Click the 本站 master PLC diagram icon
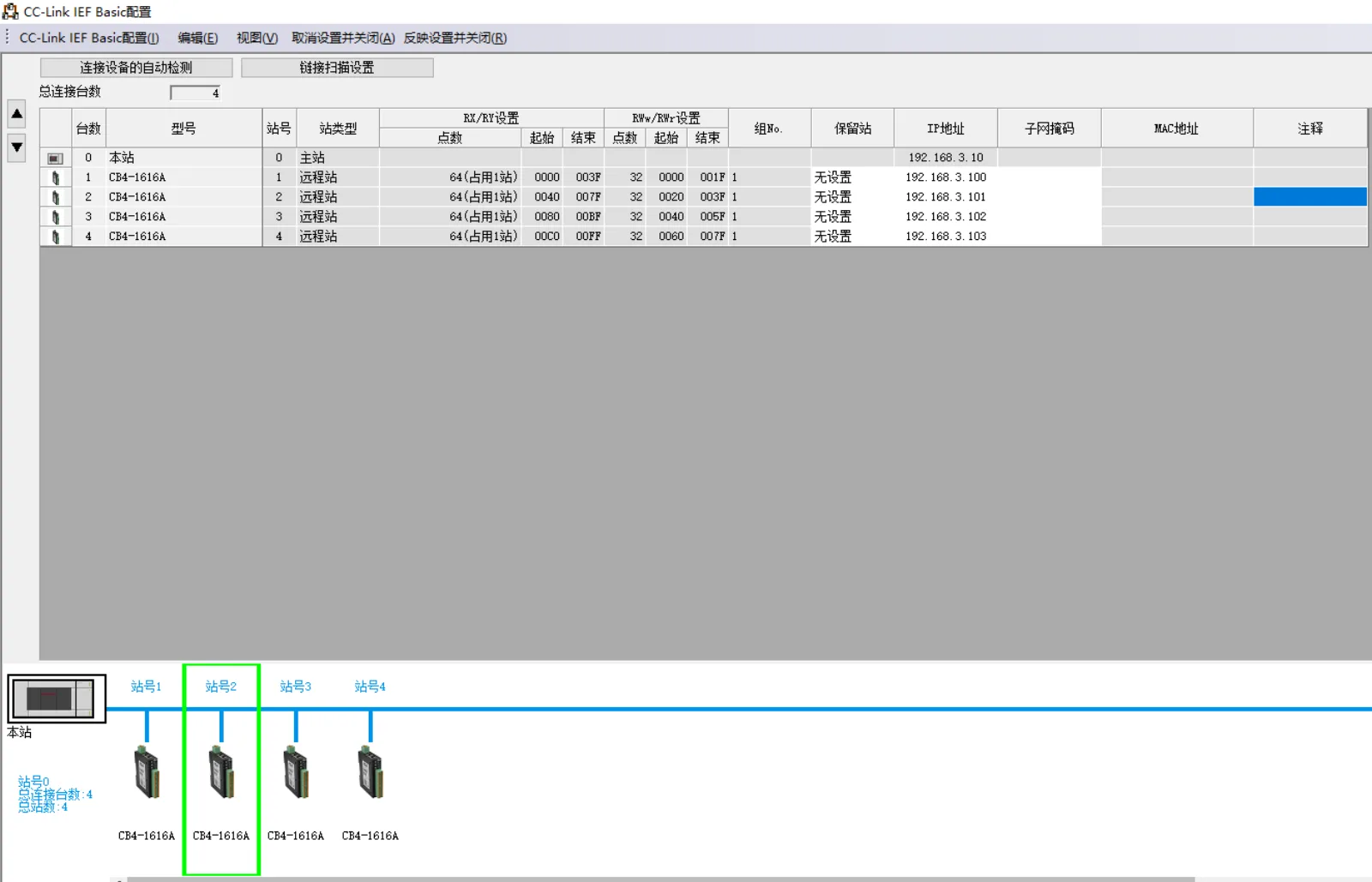1372x882 pixels. tap(57, 699)
